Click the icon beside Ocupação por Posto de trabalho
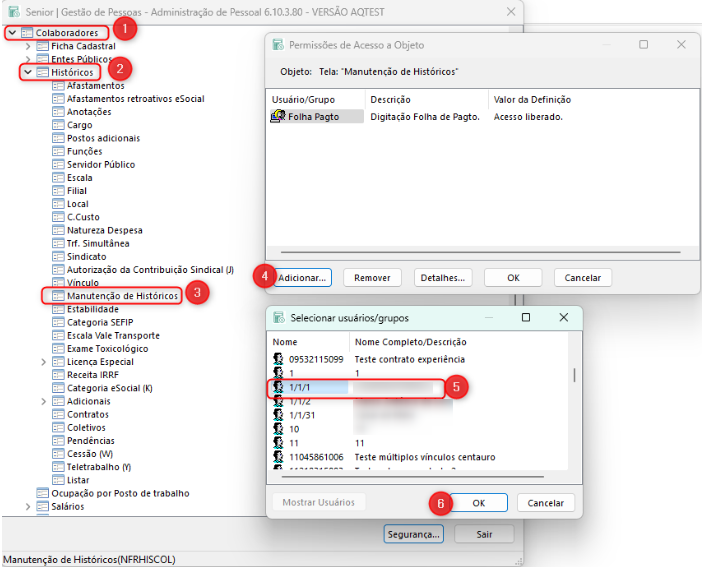The width and height of the screenshot is (703, 567). pyautogui.click(x=42, y=493)
